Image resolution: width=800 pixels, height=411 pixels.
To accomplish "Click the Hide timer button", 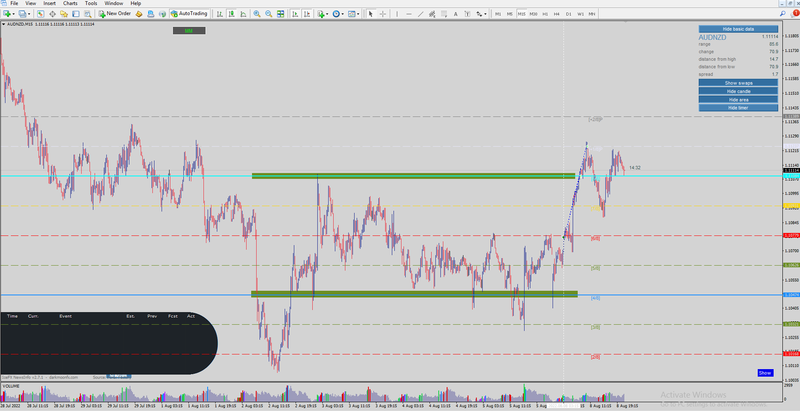I will point(738,108).
